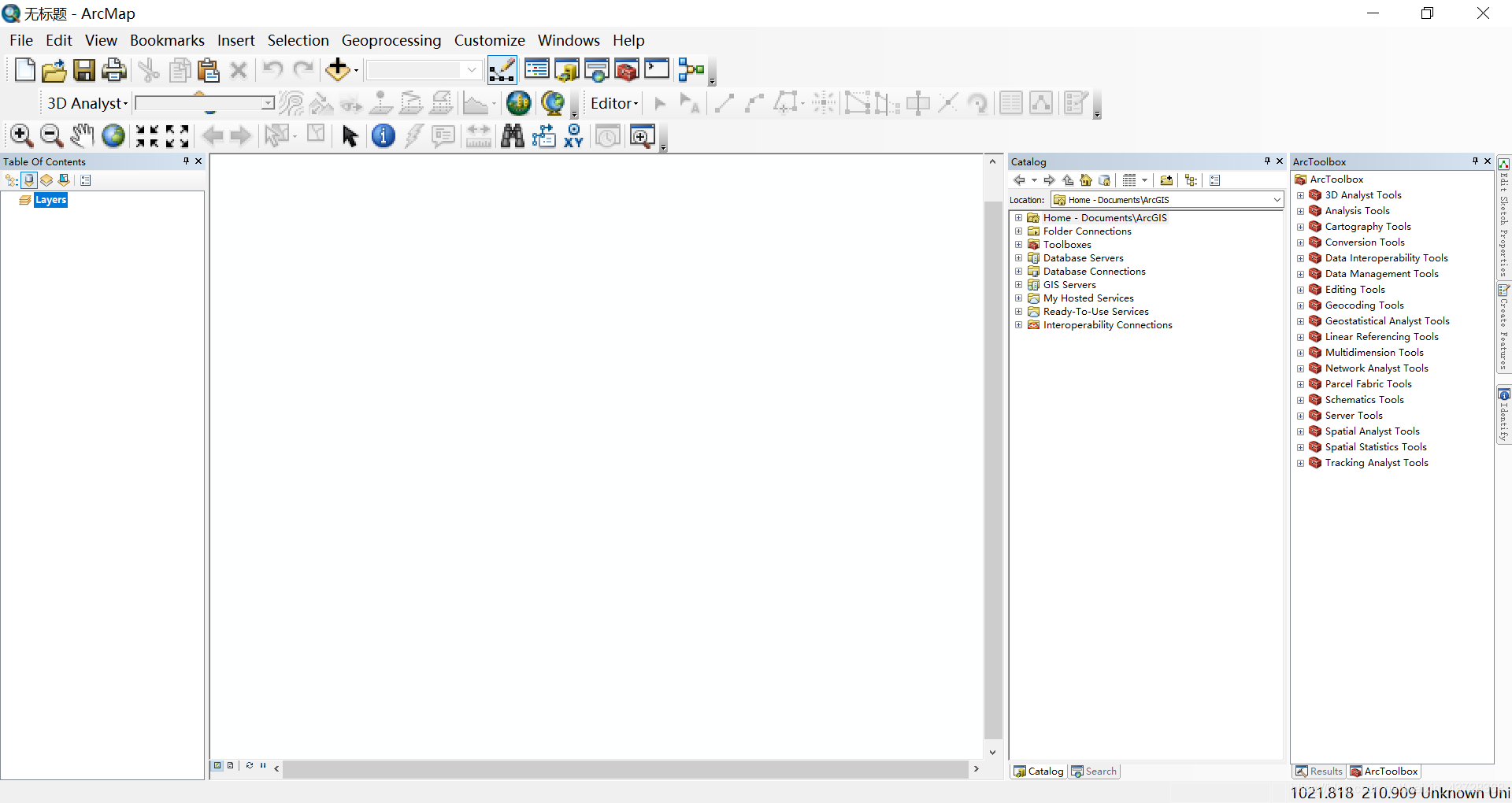Open the Search window from toolbar
The width and height of the screenshot is (1512, 803).
597,70
